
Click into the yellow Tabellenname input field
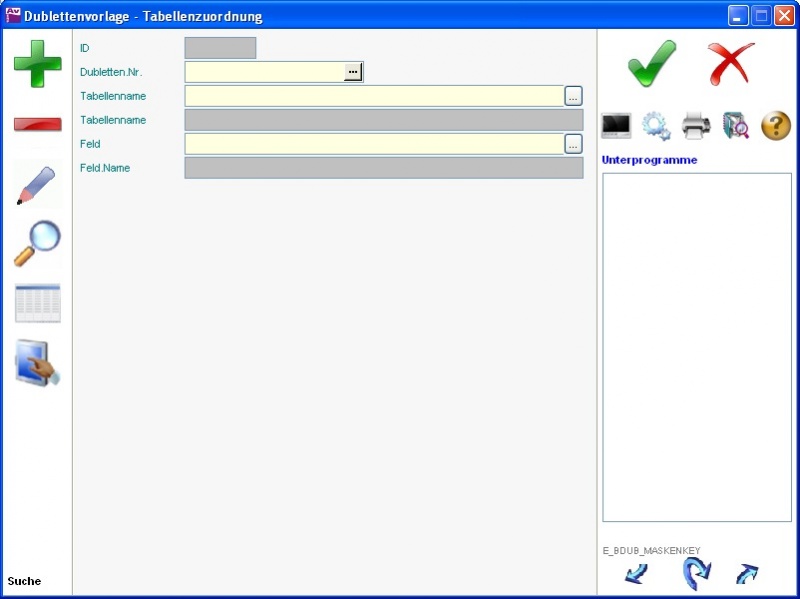374,96
